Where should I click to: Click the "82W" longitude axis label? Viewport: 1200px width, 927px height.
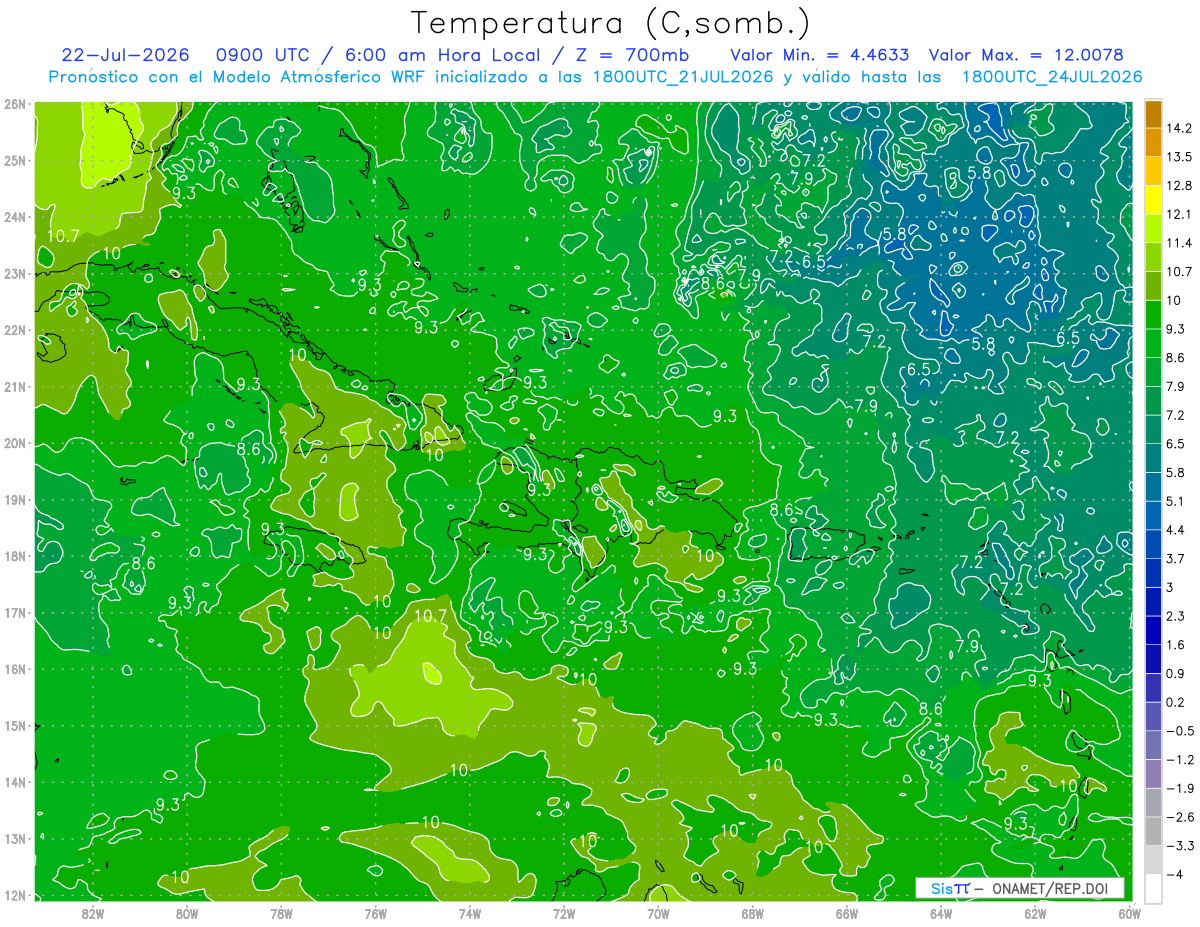coord(93,912)
